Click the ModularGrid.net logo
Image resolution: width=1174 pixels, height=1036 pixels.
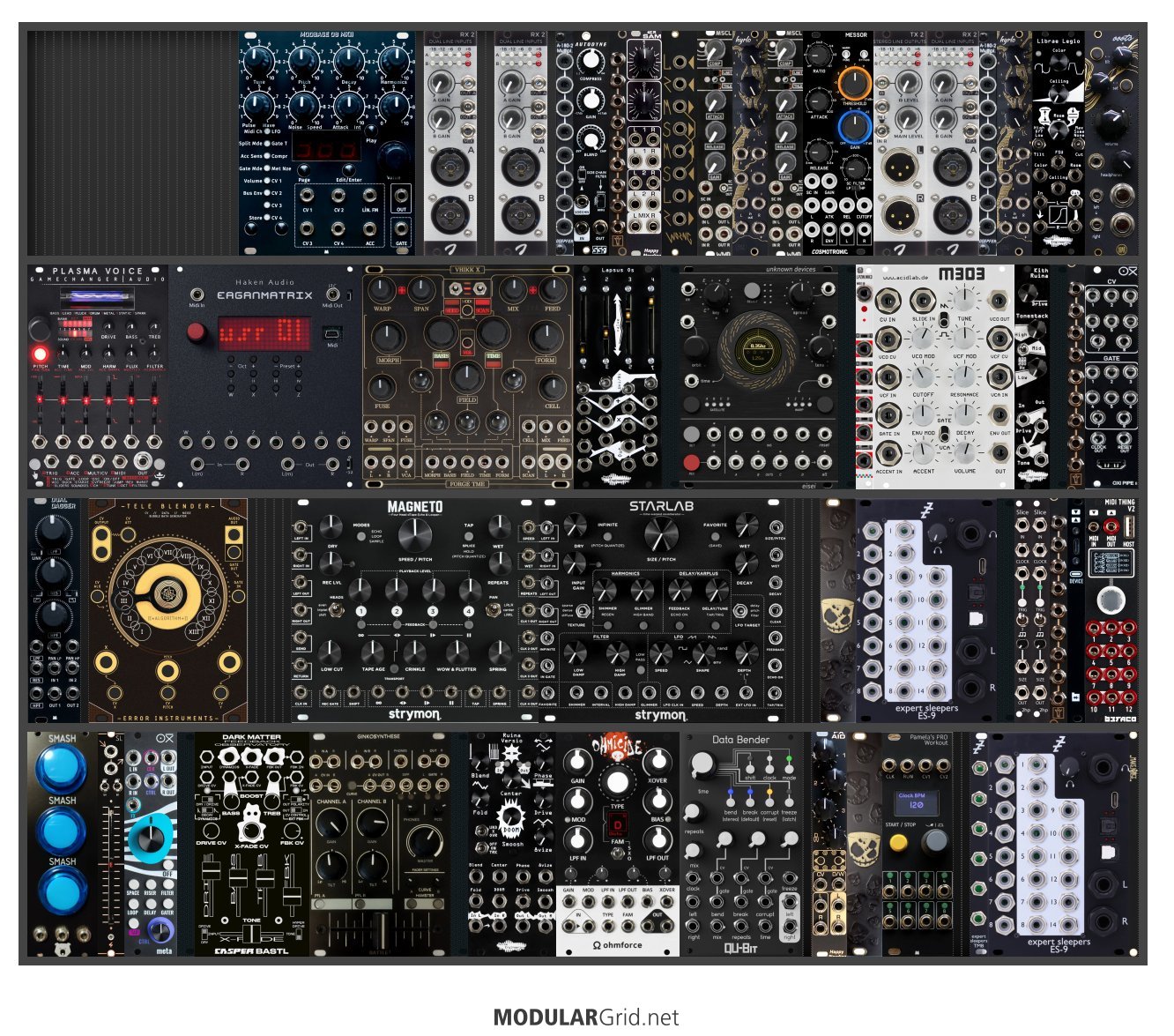tap(586, 1017)
